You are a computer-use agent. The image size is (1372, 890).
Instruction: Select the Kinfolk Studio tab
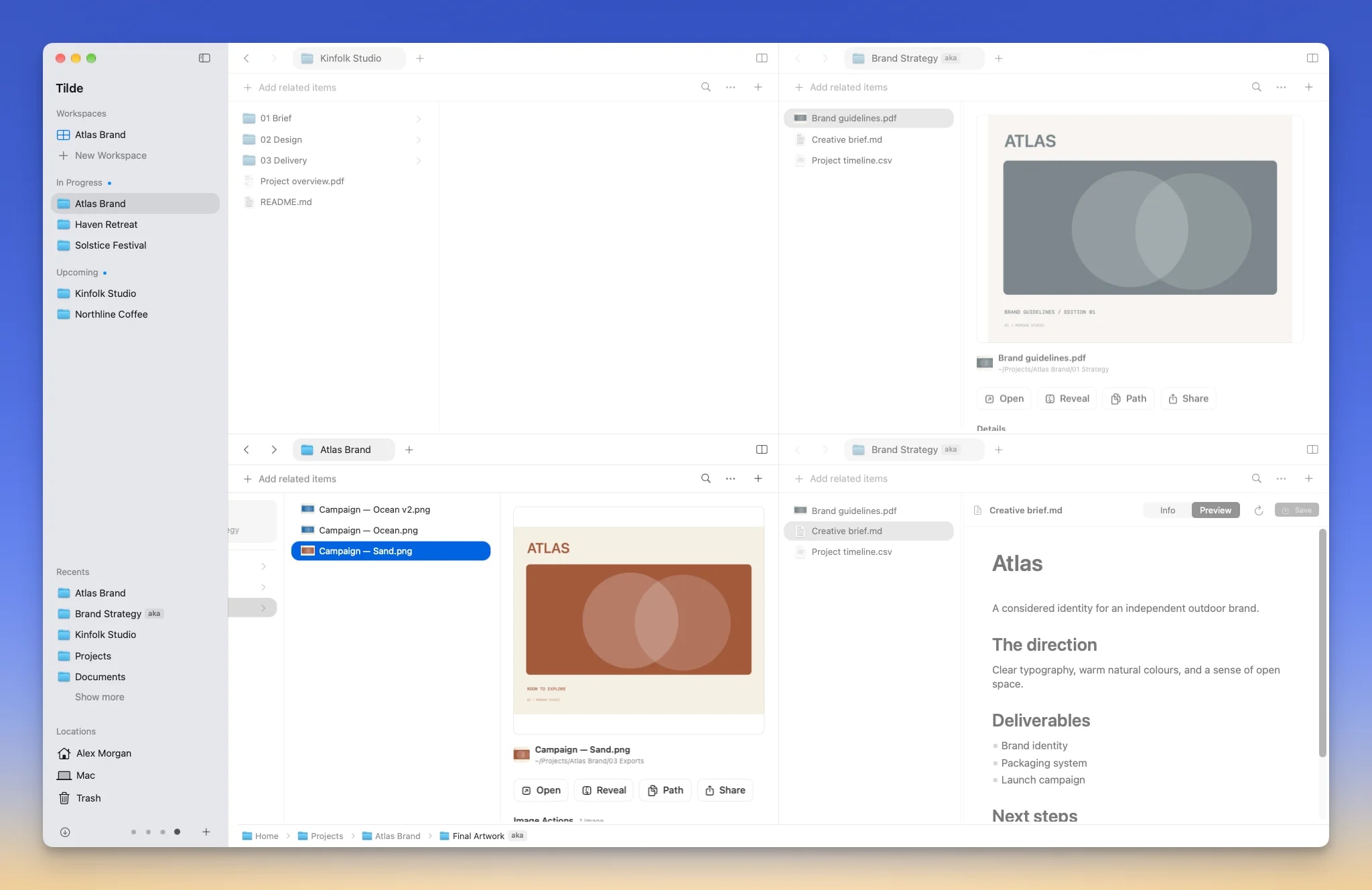[349, 58]
